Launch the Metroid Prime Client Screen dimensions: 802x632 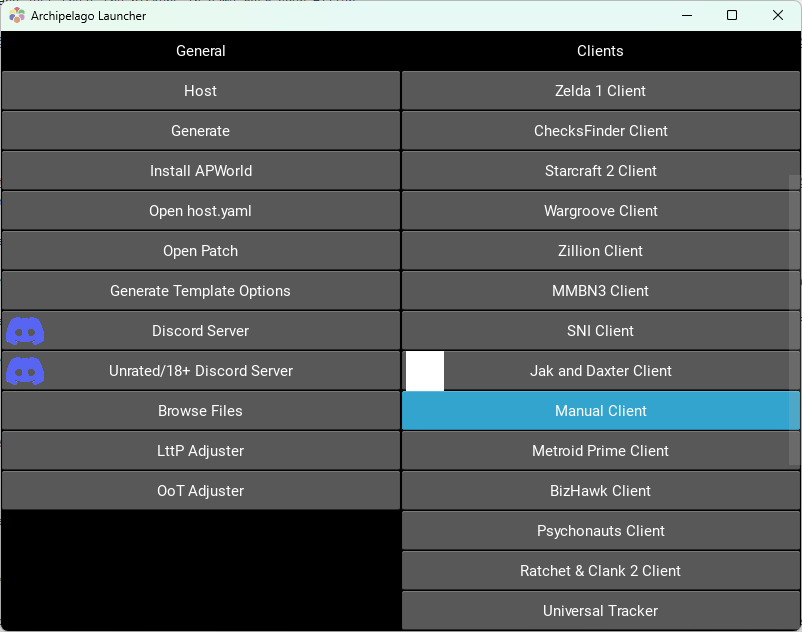[x=600, y=450]
